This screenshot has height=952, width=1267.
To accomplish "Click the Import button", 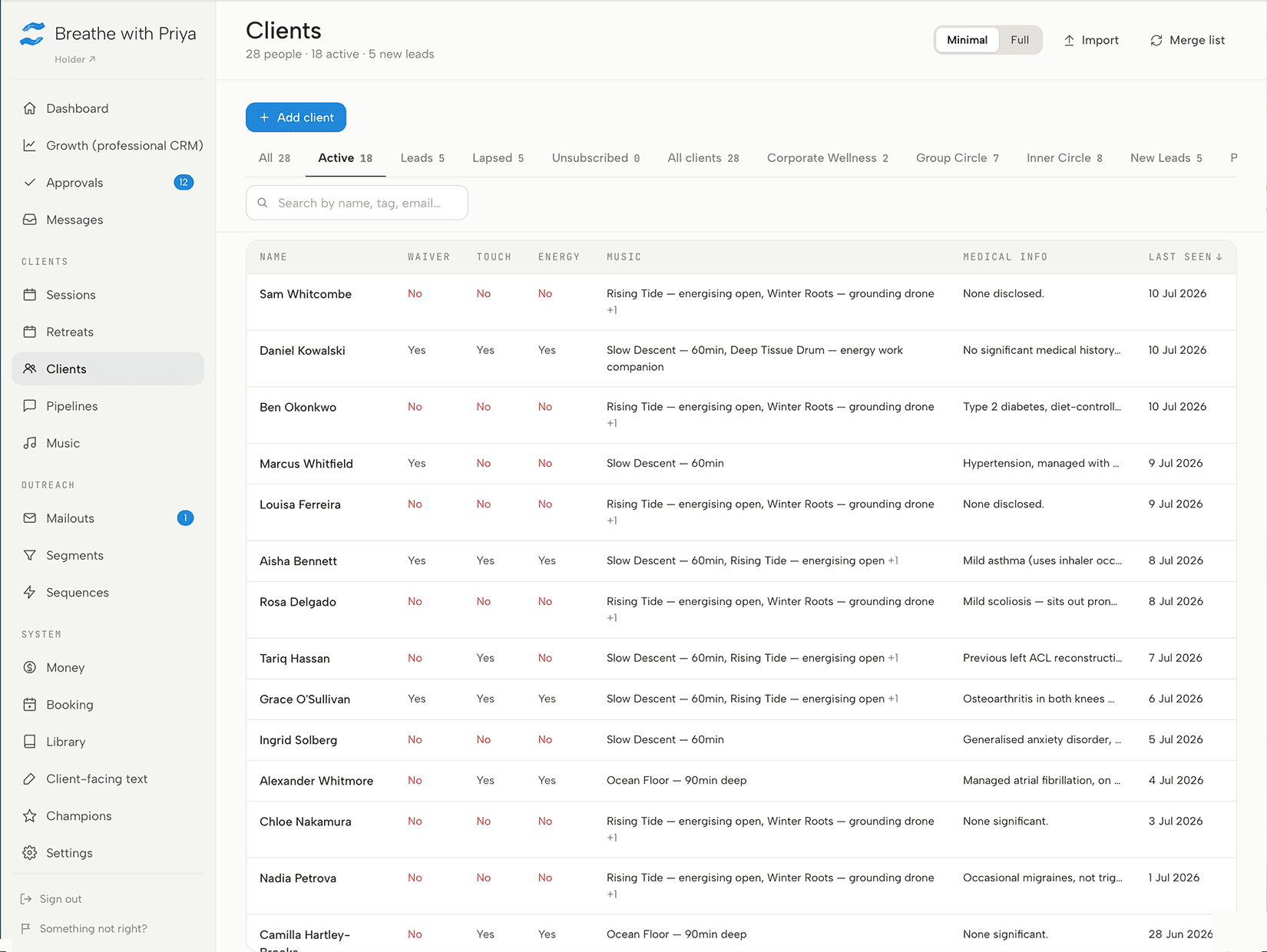I will [x=1090, y=40].
